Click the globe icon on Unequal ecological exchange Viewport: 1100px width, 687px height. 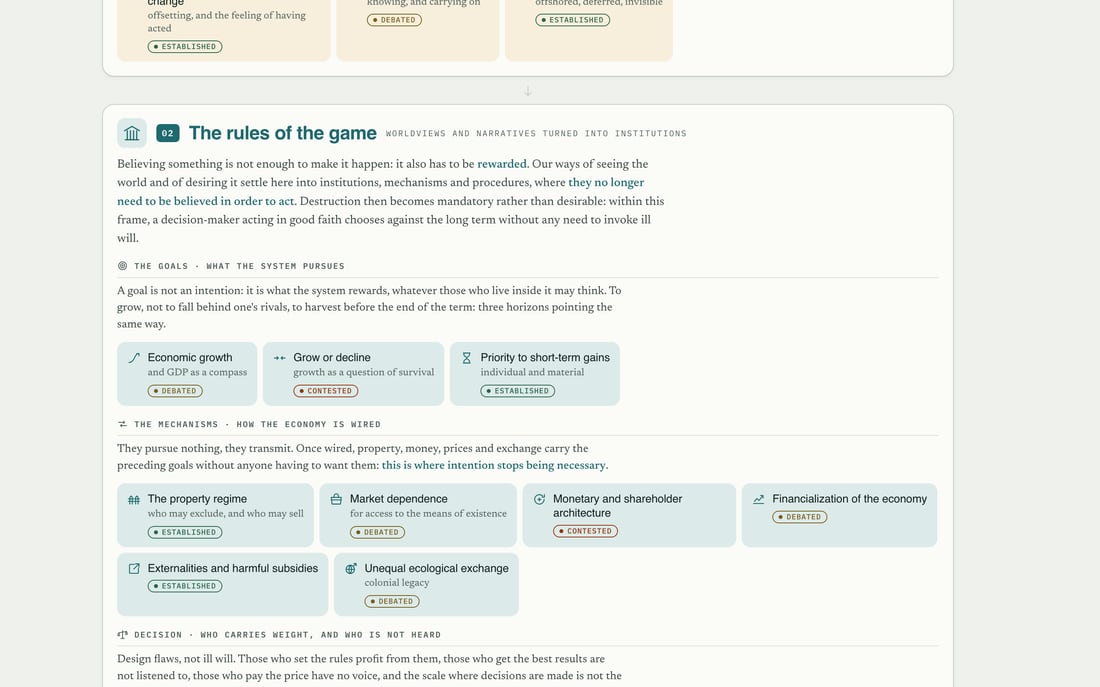pos(351,568)
